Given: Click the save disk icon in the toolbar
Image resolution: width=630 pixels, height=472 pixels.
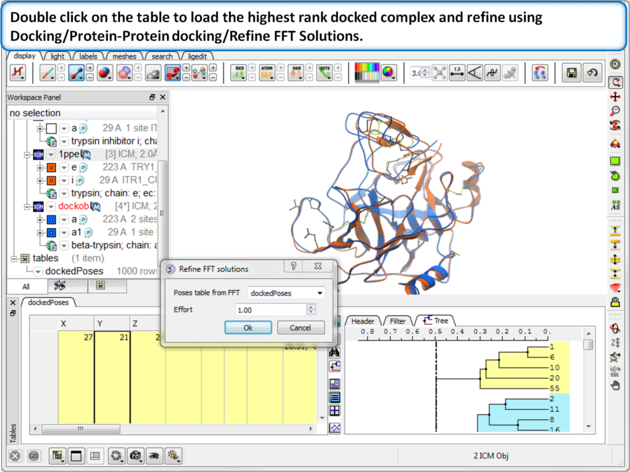Looking at the screenshot, I should coord(571,73).
